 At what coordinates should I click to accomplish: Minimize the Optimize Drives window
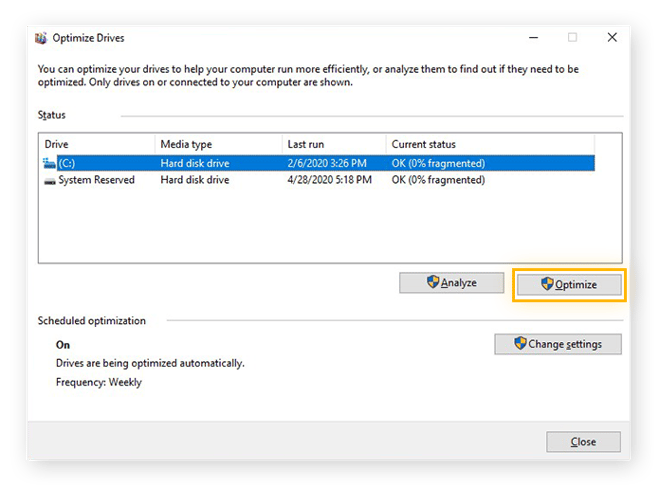(x=533, y=38)
